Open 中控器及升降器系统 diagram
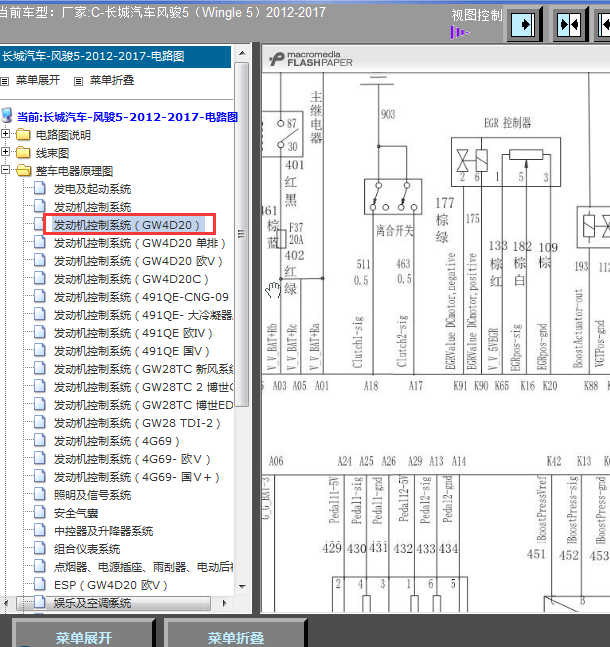 coord(104,531)
